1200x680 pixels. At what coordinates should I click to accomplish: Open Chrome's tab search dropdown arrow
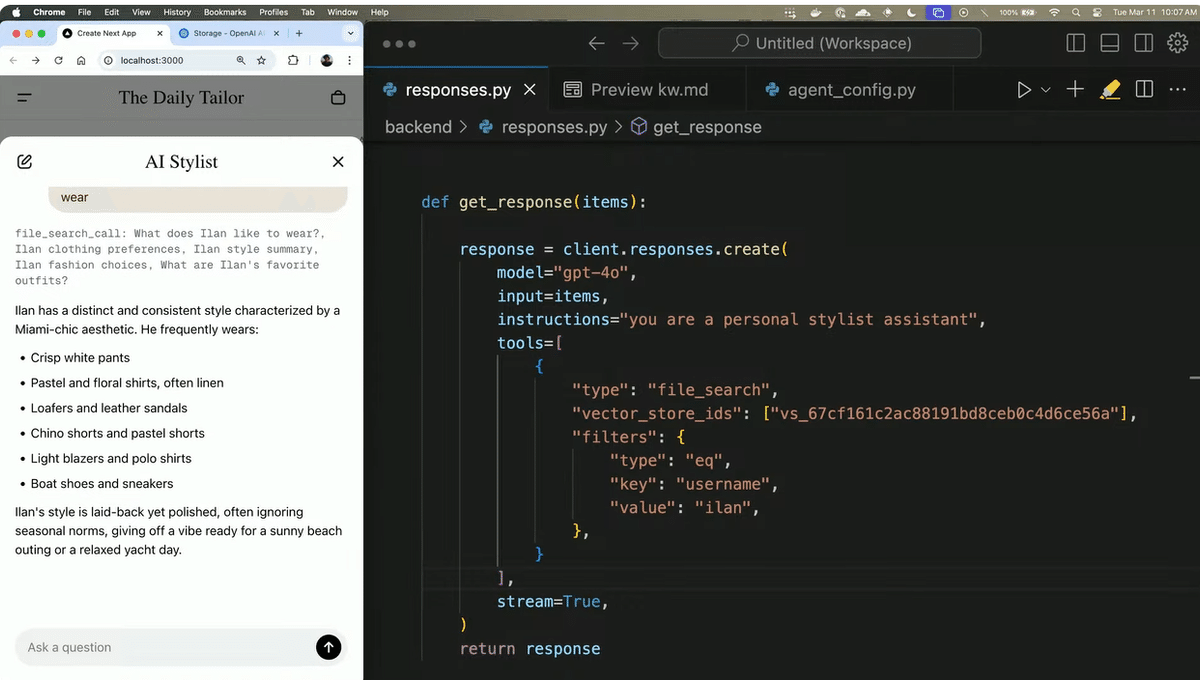pyautogui.click(x=350, y=32)
